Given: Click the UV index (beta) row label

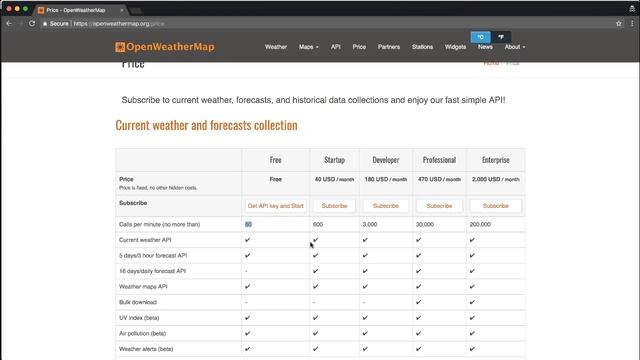Looking at the screenshot, I should (139, 318).
